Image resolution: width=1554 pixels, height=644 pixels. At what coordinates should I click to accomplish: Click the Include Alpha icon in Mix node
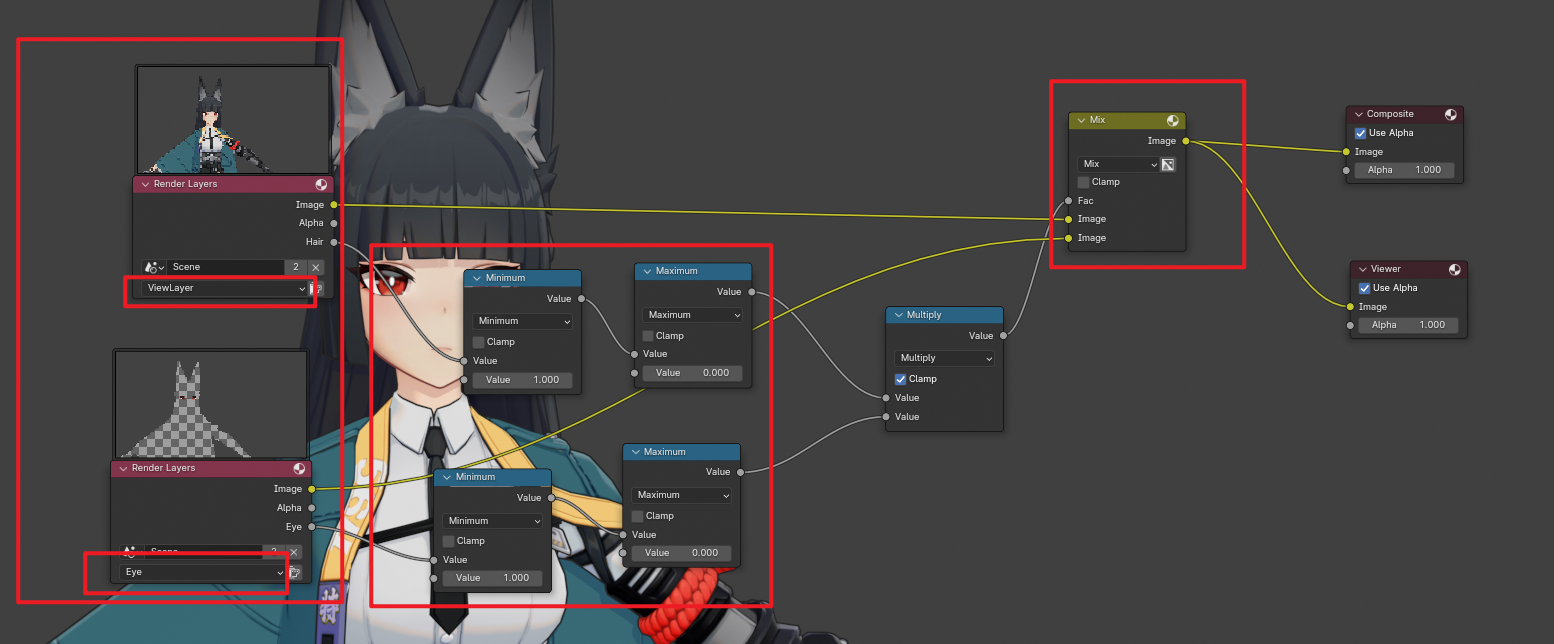coord(1167,164)
